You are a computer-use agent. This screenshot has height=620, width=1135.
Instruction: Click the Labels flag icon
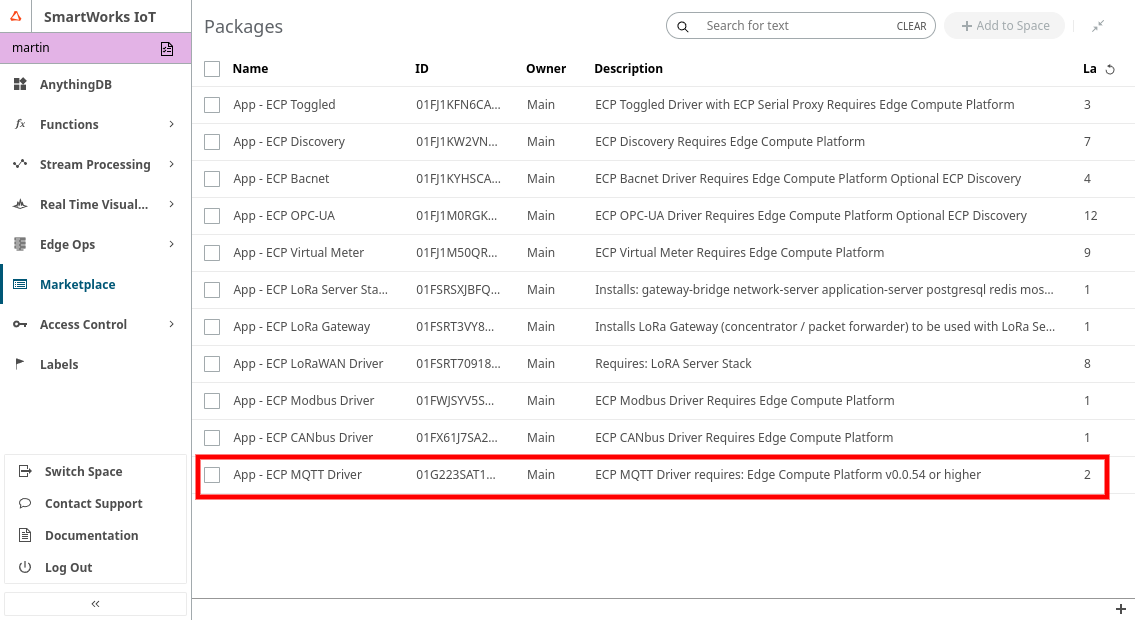(x=20, y=364)
